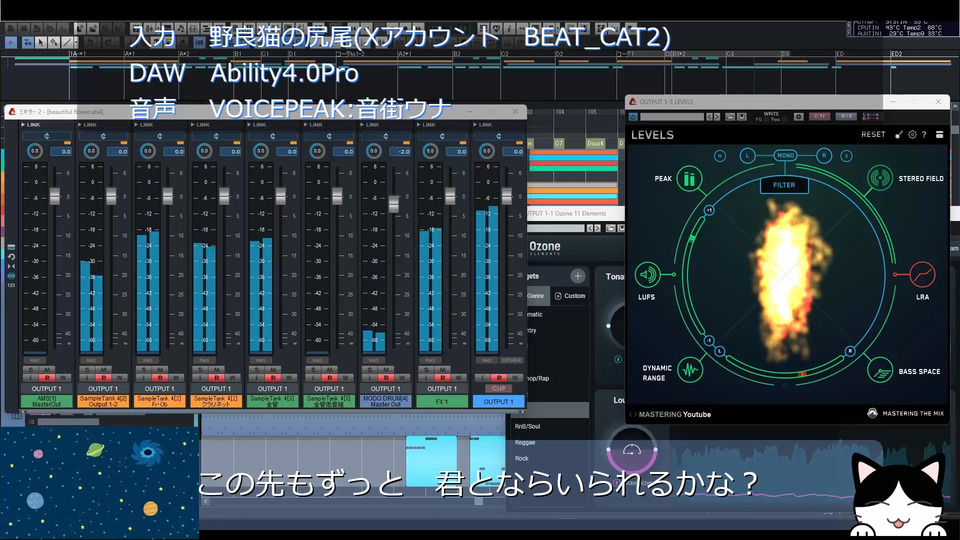Screen dimensions: 960x540
Task: Click load-preset folder icon in Levels toolbar
Action: (730, 116)
